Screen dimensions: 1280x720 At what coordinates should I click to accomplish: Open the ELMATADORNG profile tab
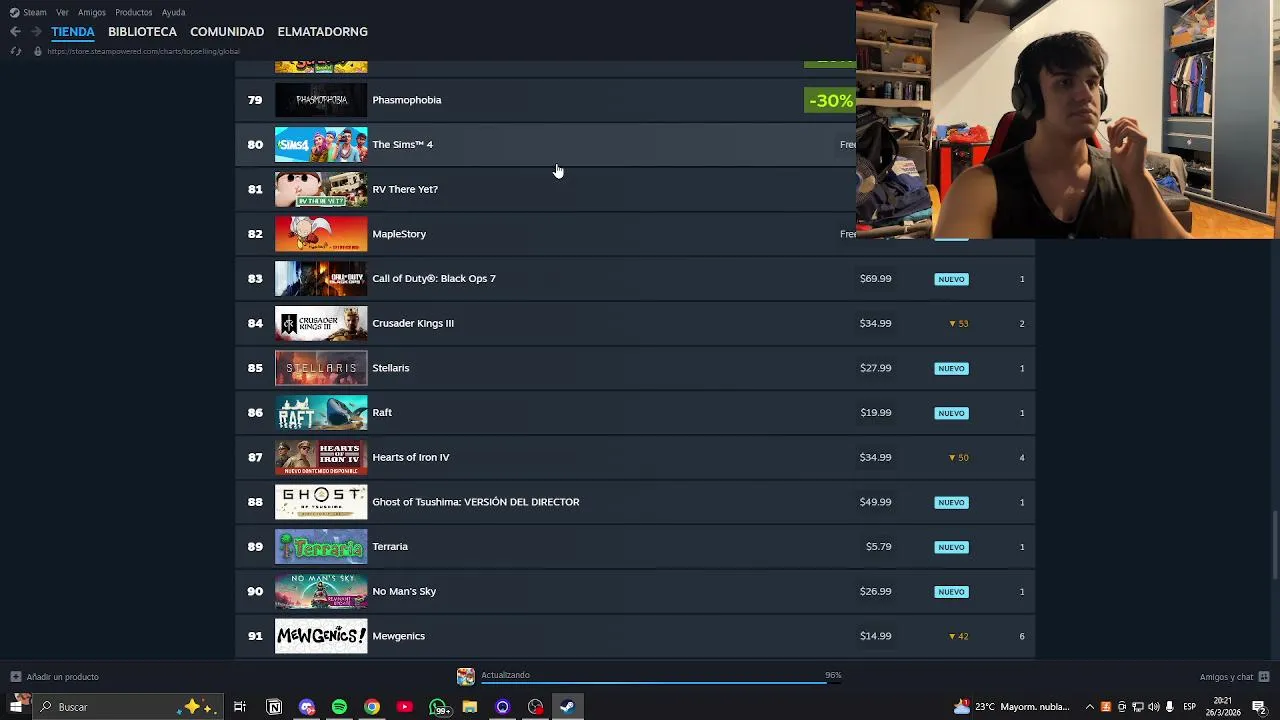[x=322, y=32]
